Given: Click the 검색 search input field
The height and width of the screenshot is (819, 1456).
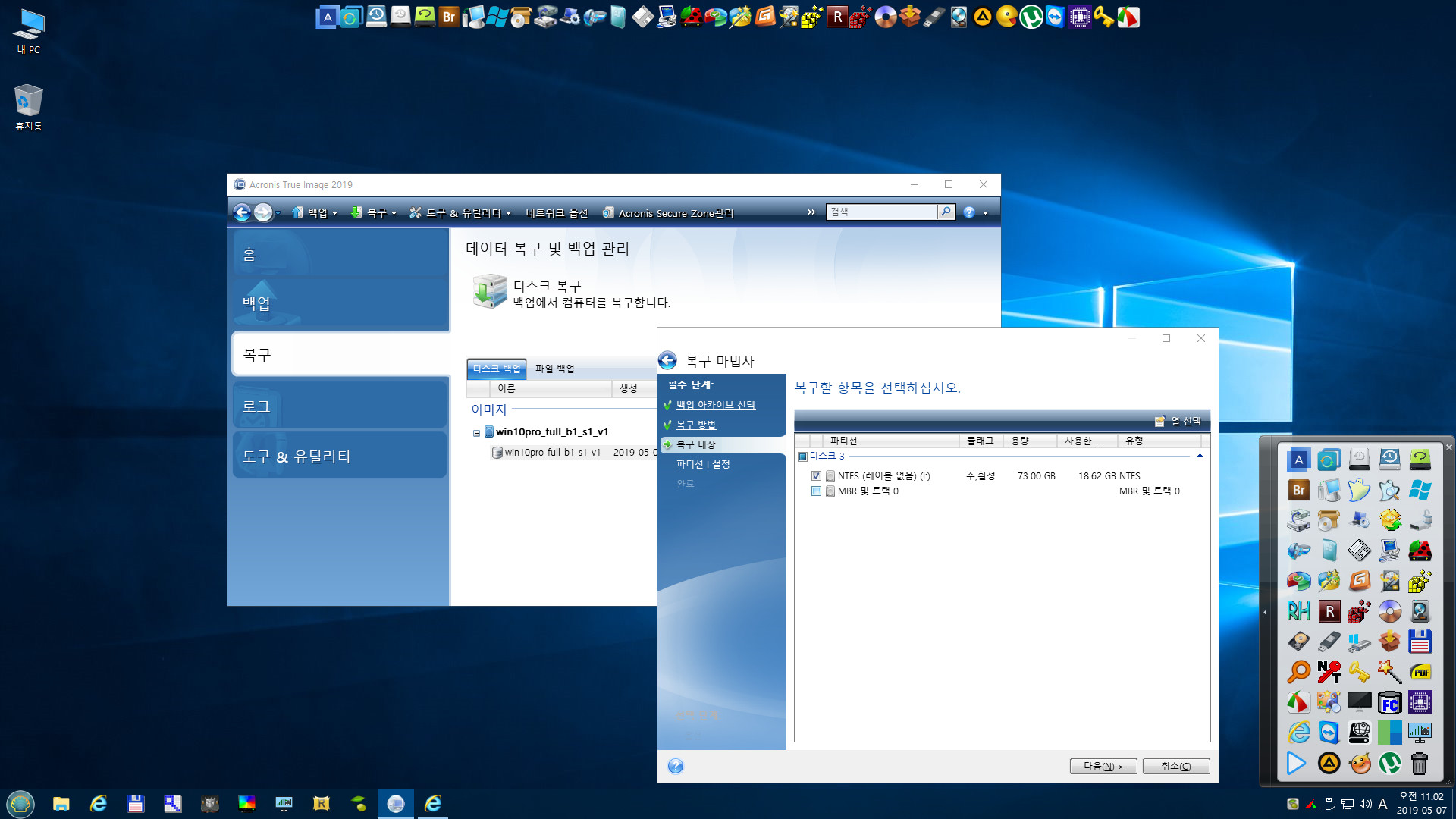Looking at the screenshot, I should pos(882,212).
